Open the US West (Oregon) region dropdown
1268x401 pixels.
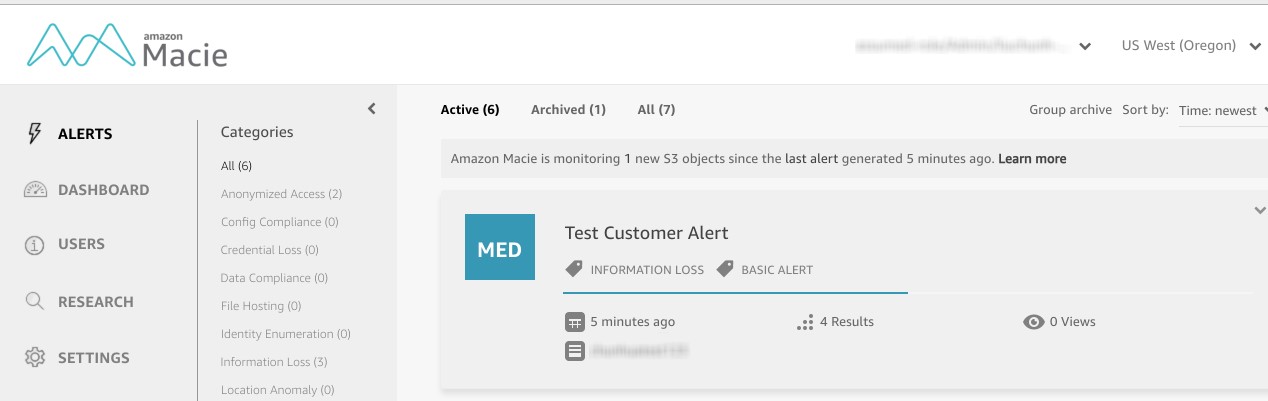[1190, 46]
